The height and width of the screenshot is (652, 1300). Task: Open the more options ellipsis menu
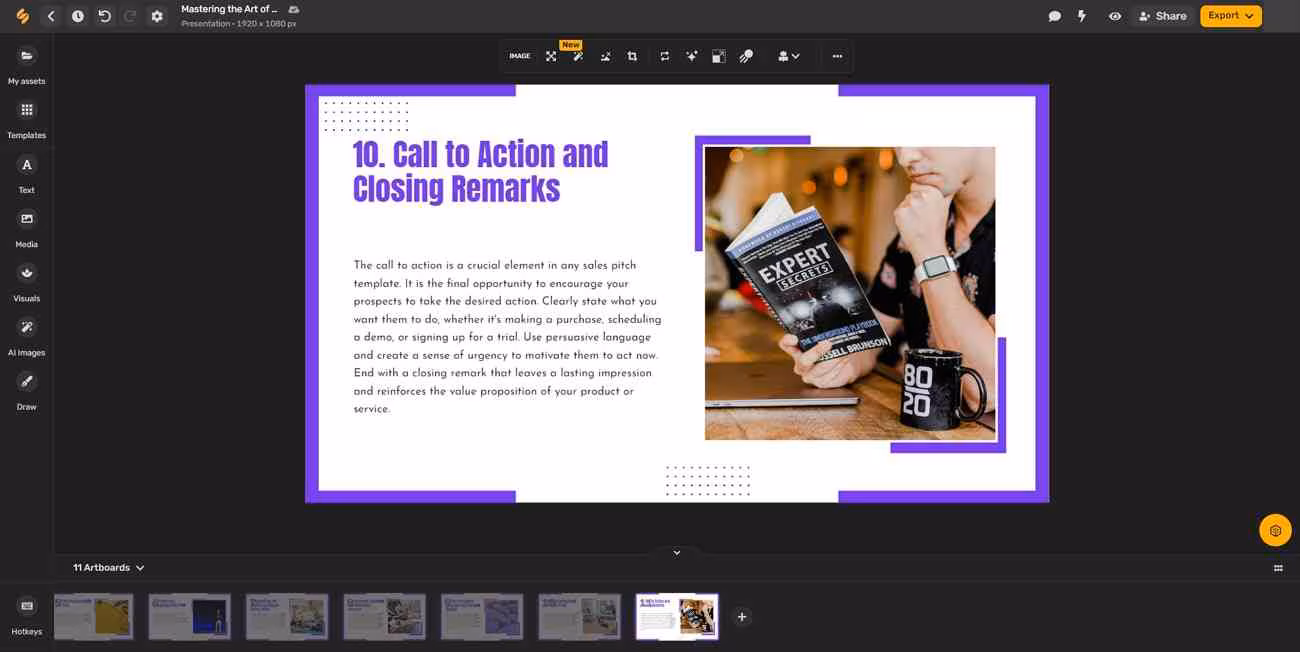(x=837, y=56)
